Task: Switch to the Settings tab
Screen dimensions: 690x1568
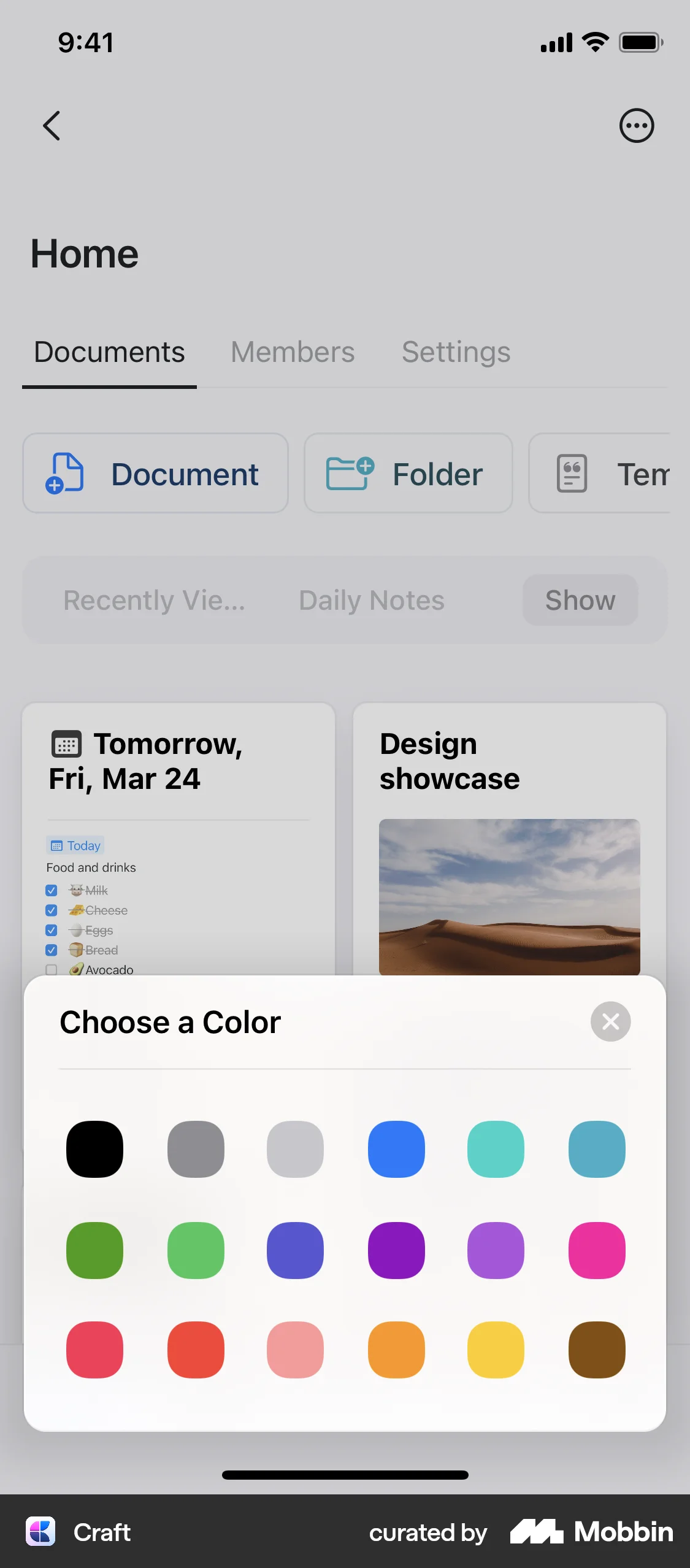Action: [x=456, y=352]
